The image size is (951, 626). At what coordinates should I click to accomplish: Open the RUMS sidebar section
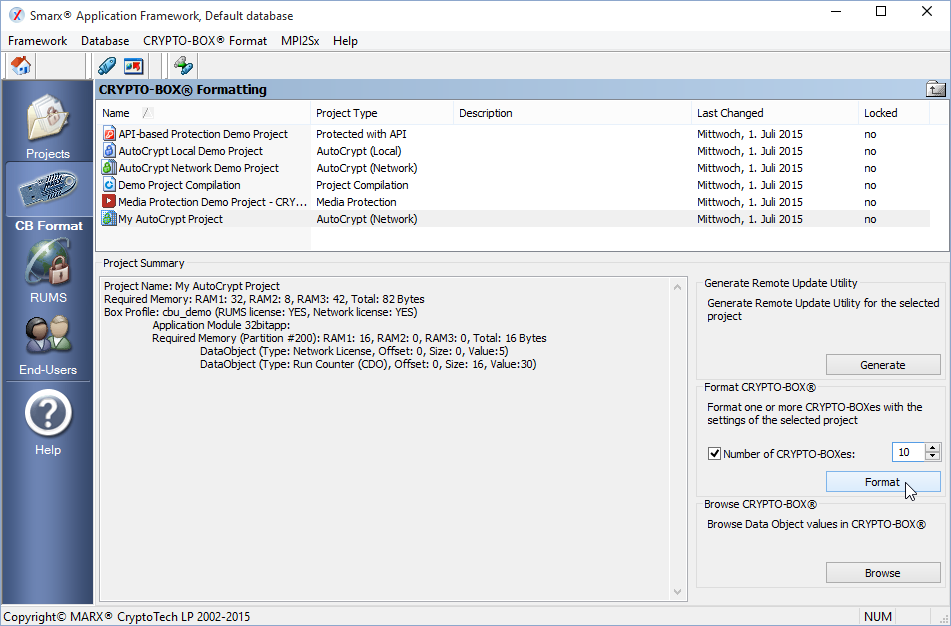(48, 270)
